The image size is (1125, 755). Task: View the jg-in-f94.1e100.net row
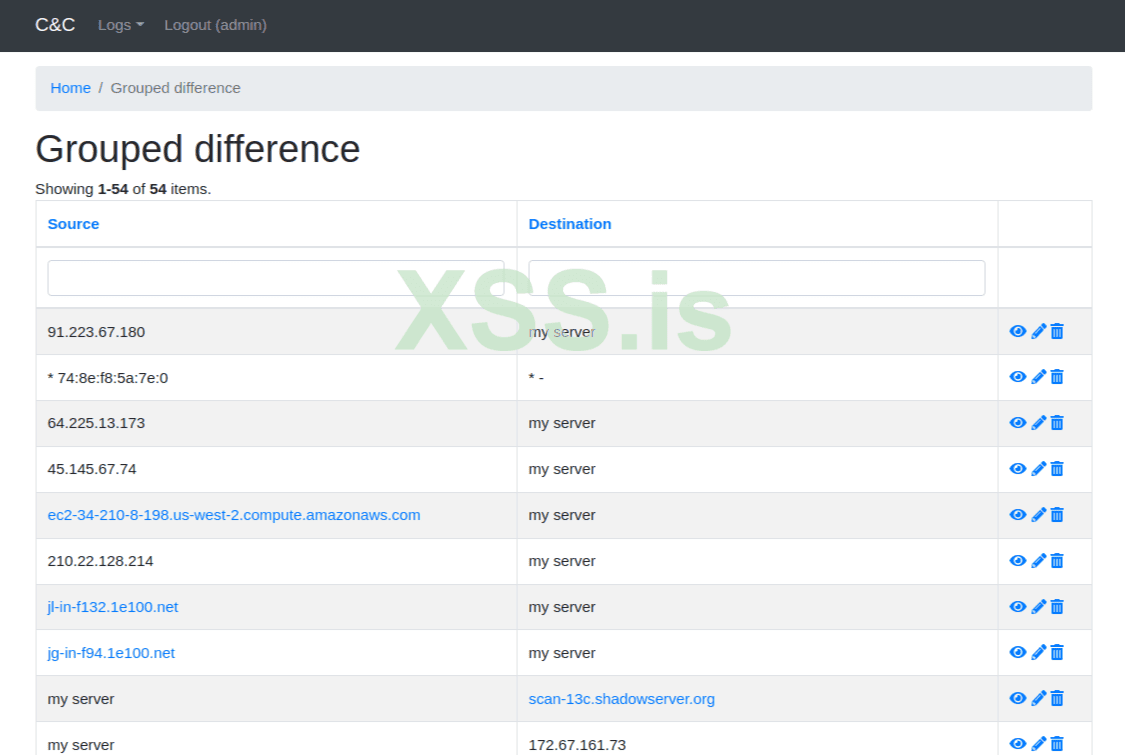1017,652
